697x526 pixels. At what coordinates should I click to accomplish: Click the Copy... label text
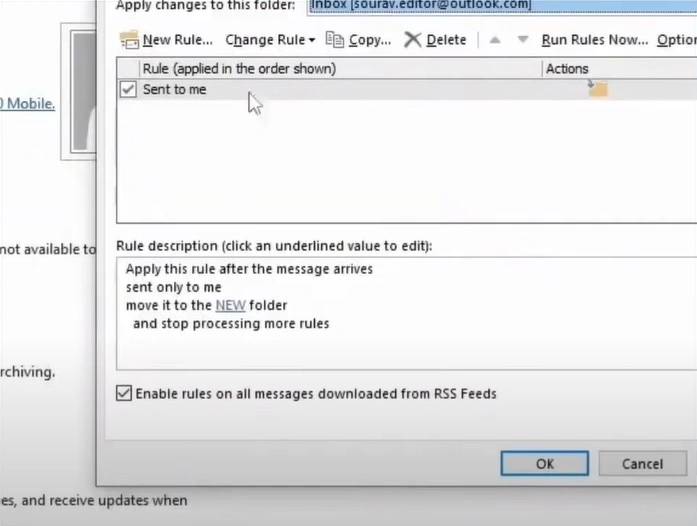point(370,40)
